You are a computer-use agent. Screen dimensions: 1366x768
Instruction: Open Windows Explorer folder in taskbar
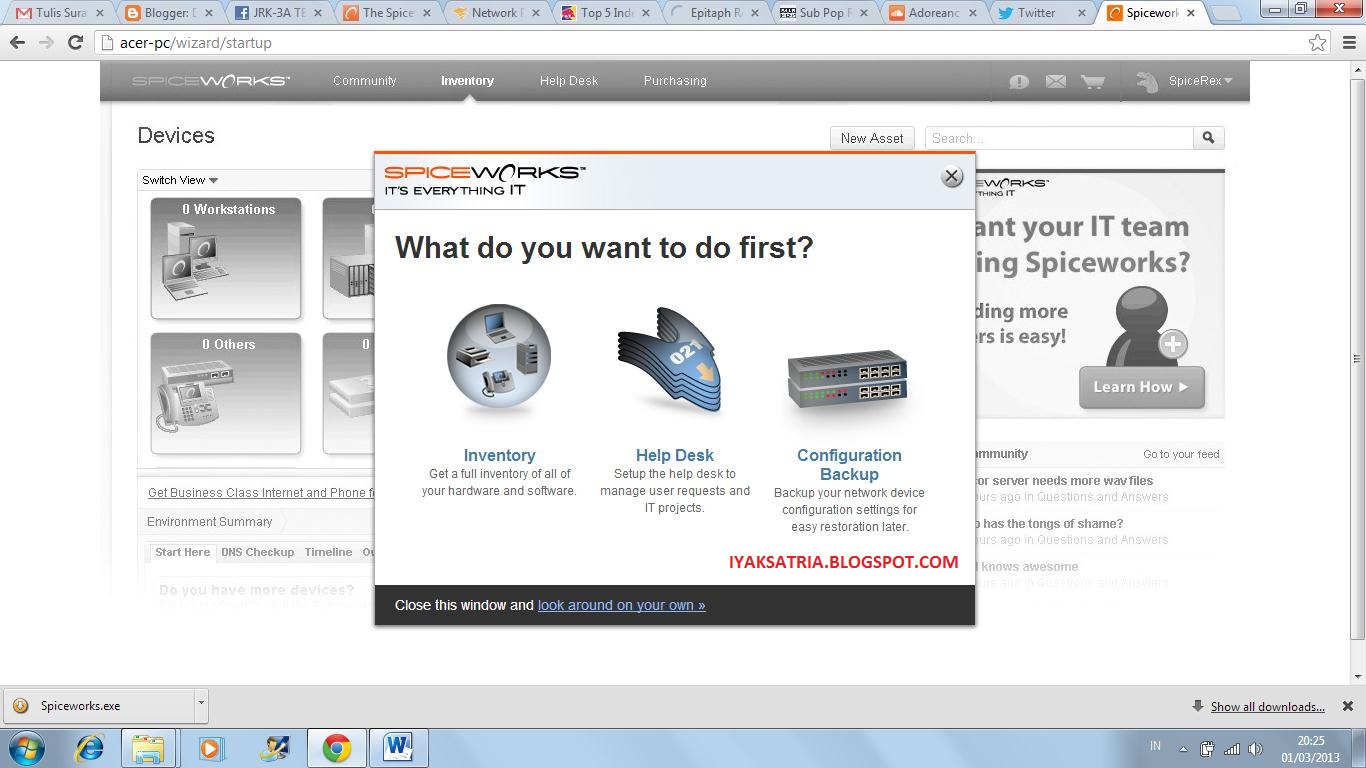click(x=148, y=748)
